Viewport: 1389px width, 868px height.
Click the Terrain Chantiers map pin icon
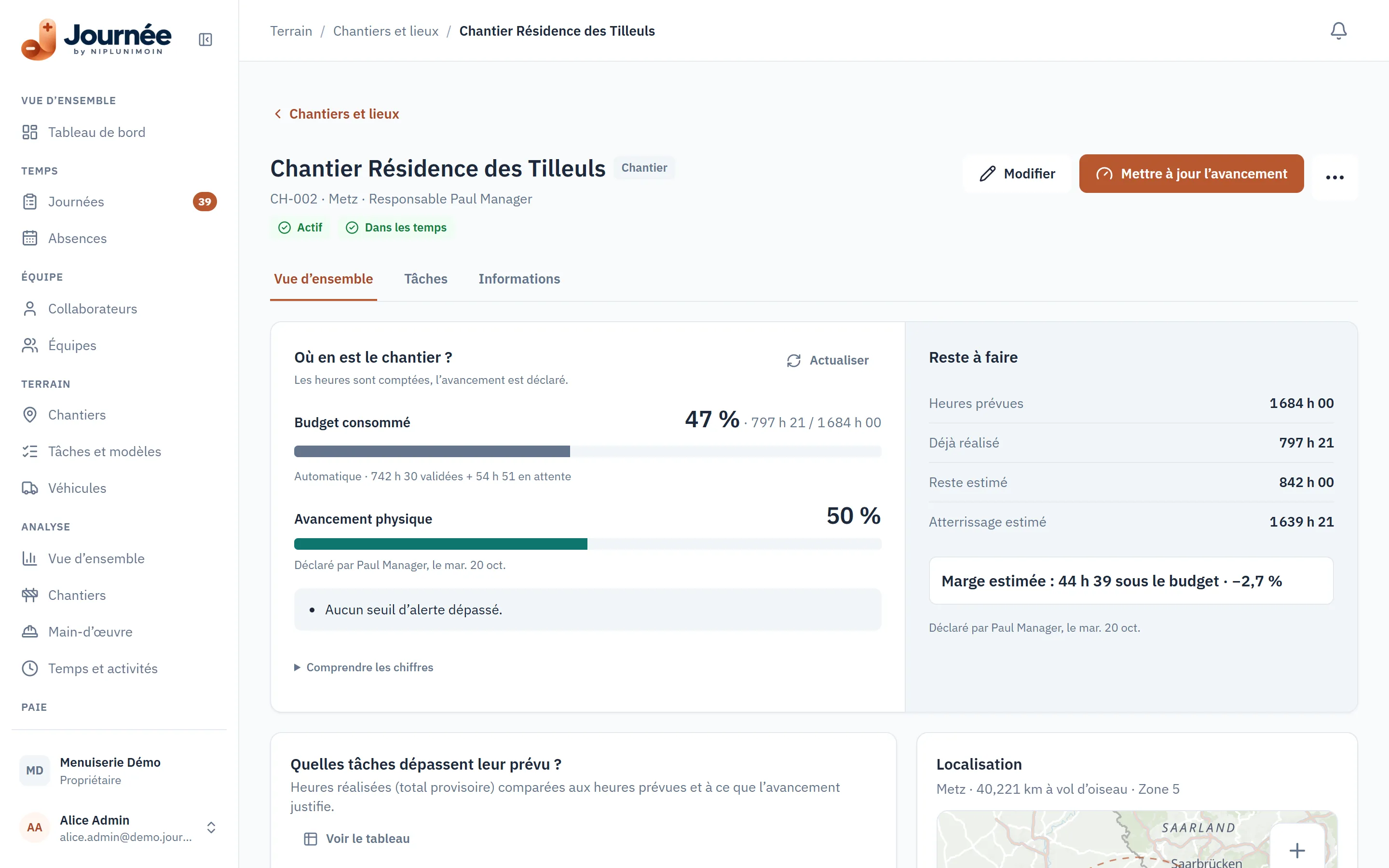click(x=30, y=415)
